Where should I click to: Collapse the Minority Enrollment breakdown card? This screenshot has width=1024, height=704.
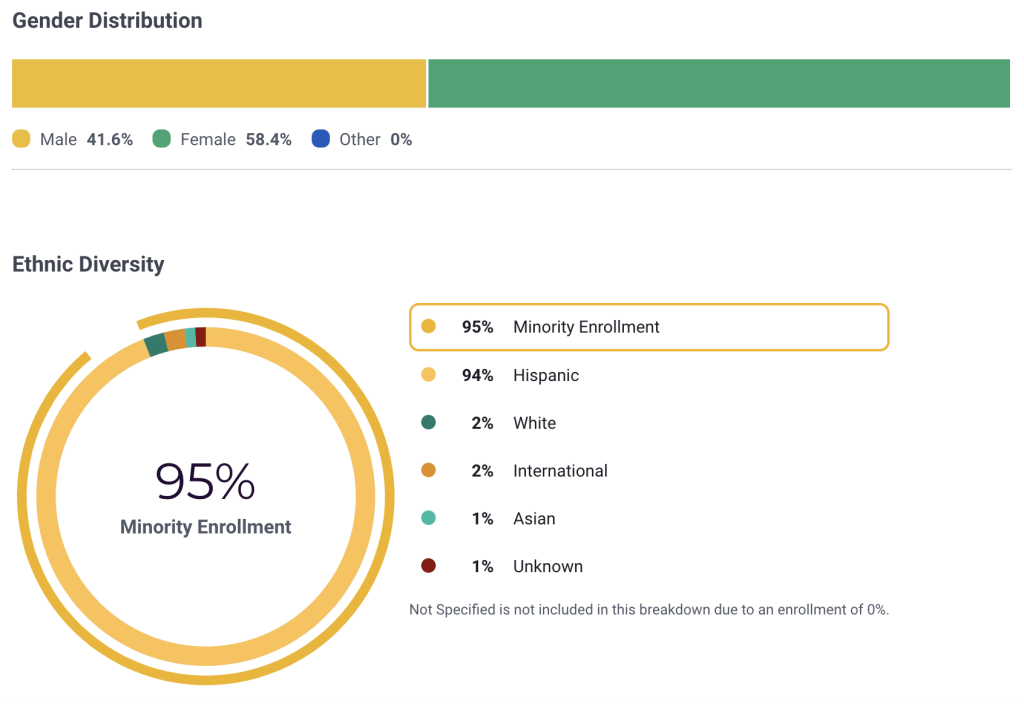649,327
